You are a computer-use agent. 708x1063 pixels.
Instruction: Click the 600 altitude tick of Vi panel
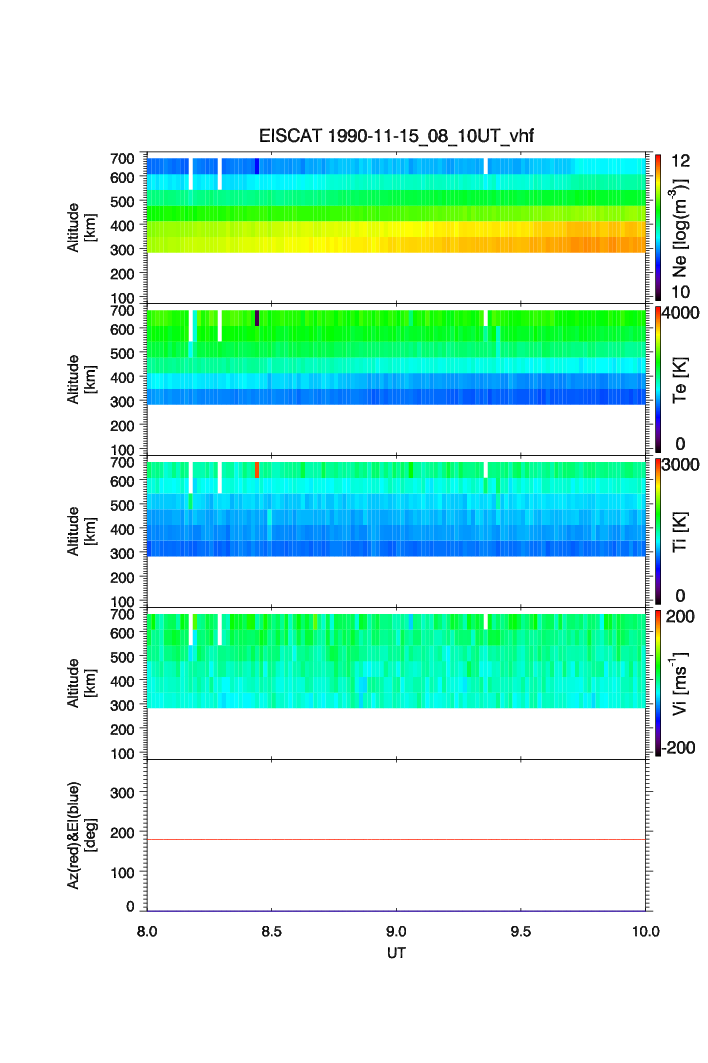coord(122,633)
